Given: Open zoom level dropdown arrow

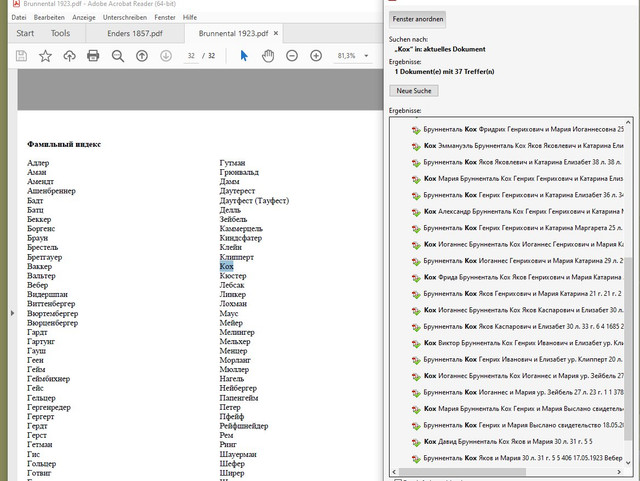Looking at the screenshot, I should tap(366, 56).
